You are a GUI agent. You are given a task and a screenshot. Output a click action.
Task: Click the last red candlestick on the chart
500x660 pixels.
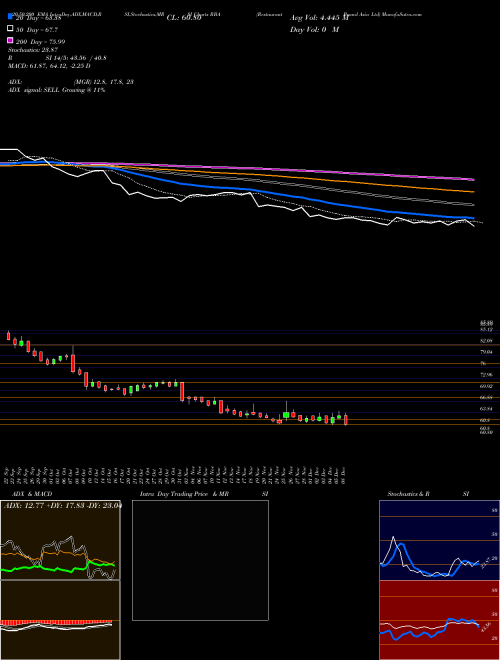pos(346,420)
